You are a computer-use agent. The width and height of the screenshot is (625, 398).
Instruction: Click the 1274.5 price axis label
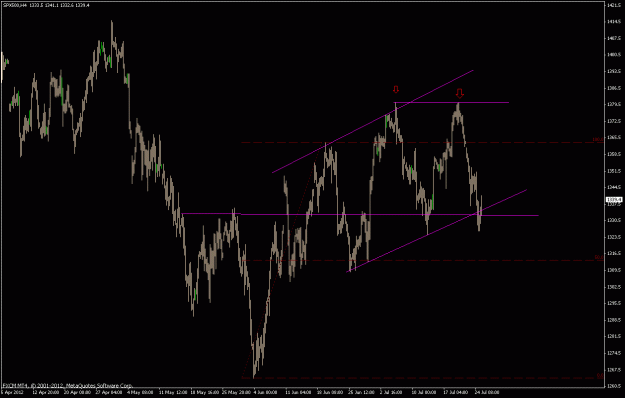pos(613,353)
